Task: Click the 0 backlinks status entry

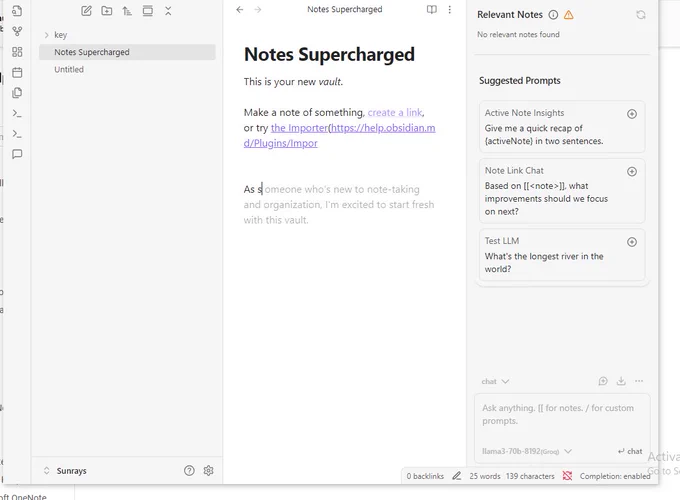Action: coord(425,476)
